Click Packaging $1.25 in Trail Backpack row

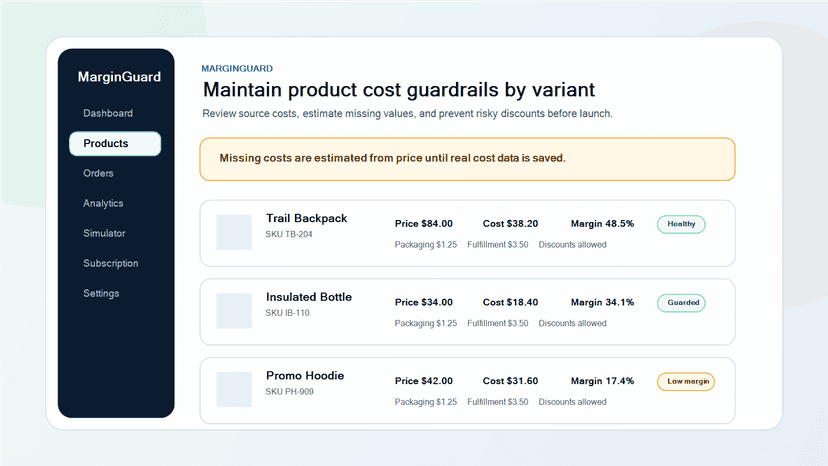point(426,245)
